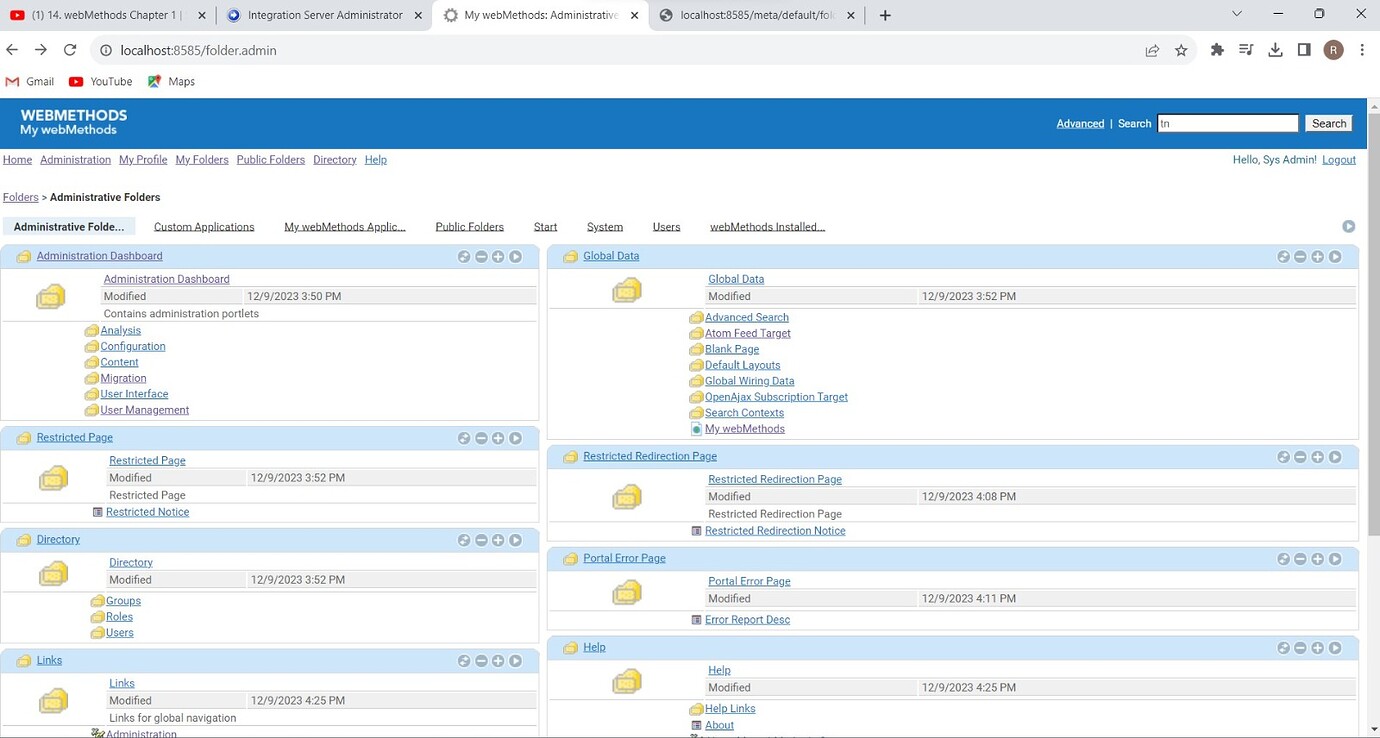Screen dimensions: 1380x738
Task: Open the YouTube bookmark
Action: click(x=101, y=82)
